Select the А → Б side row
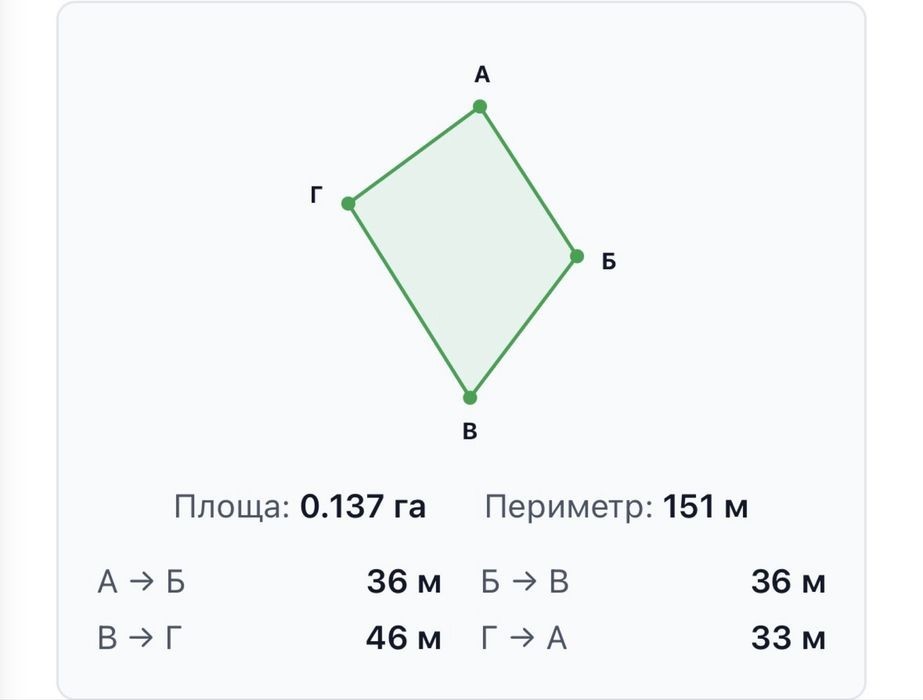 (270, 582)
